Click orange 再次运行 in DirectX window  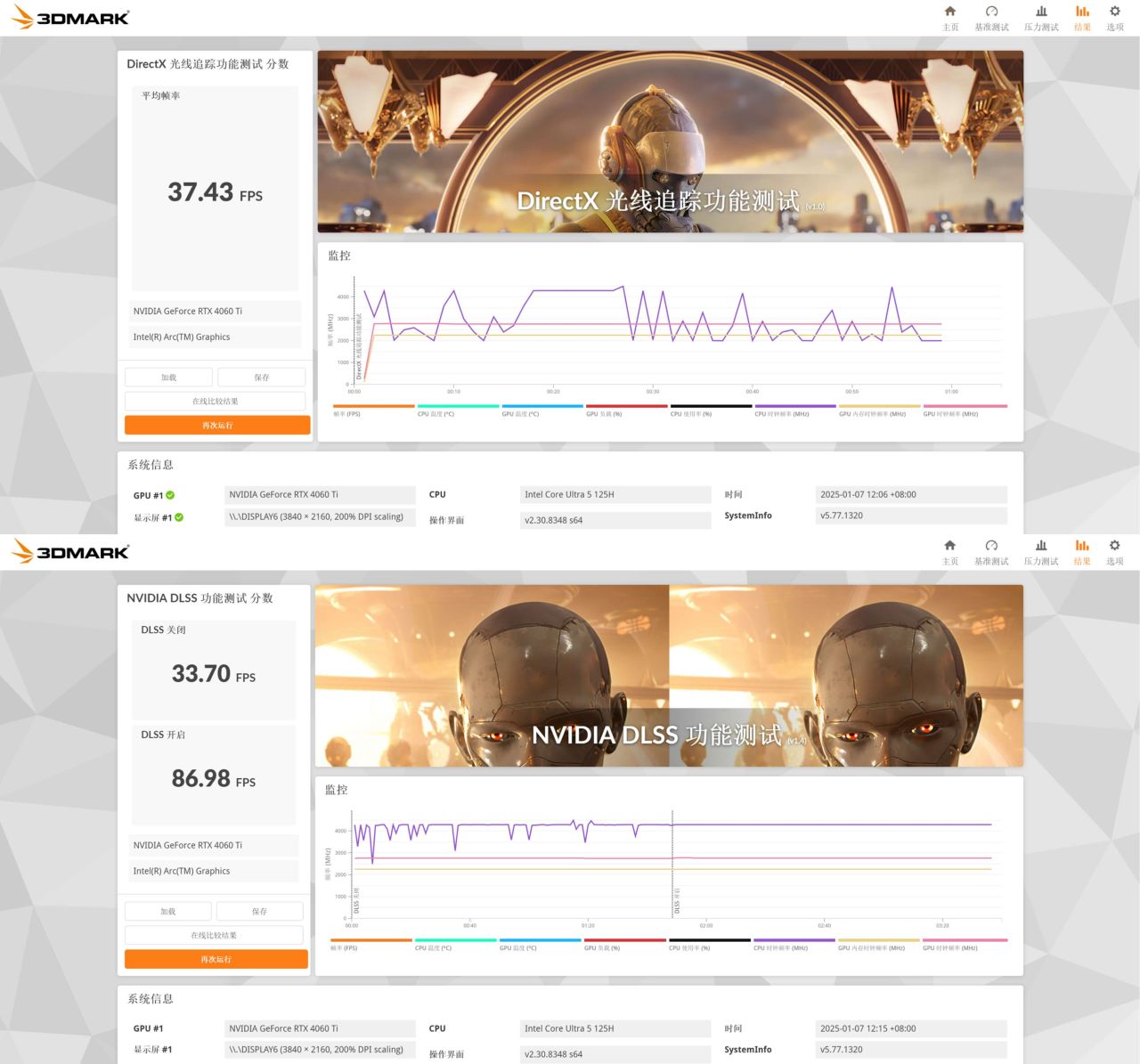point(217,426)
